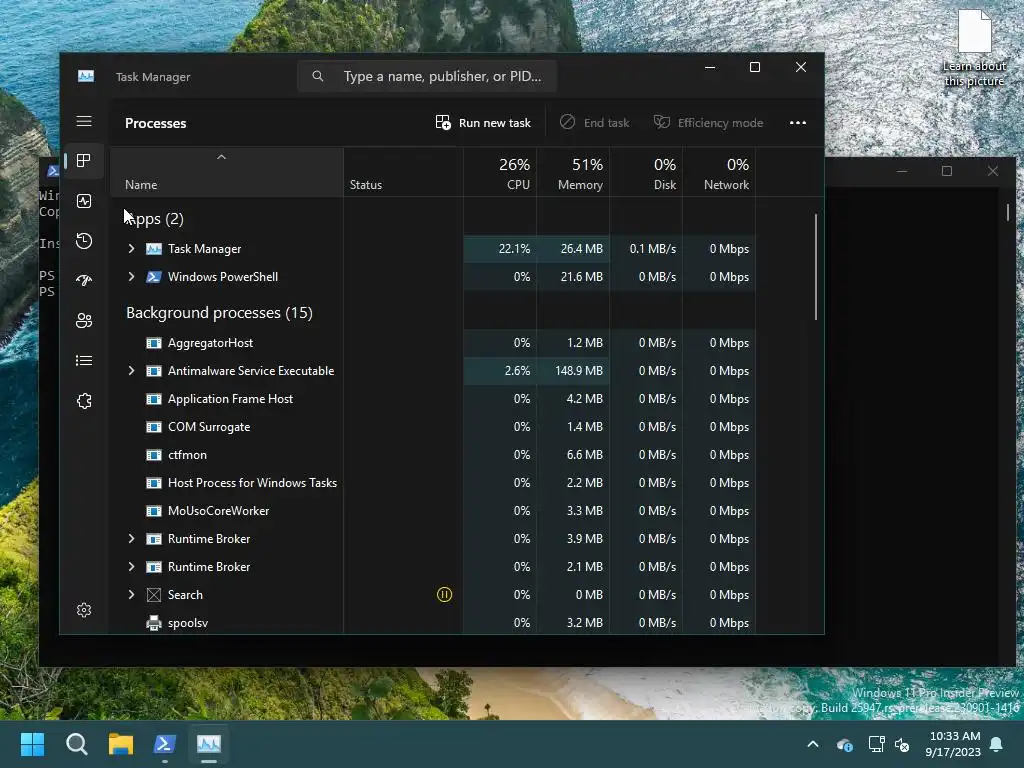Image resolution: width=1024 pixels, height=768 pixels.
Task: Open the App history page in sidebar
Action: coord(84,241)
